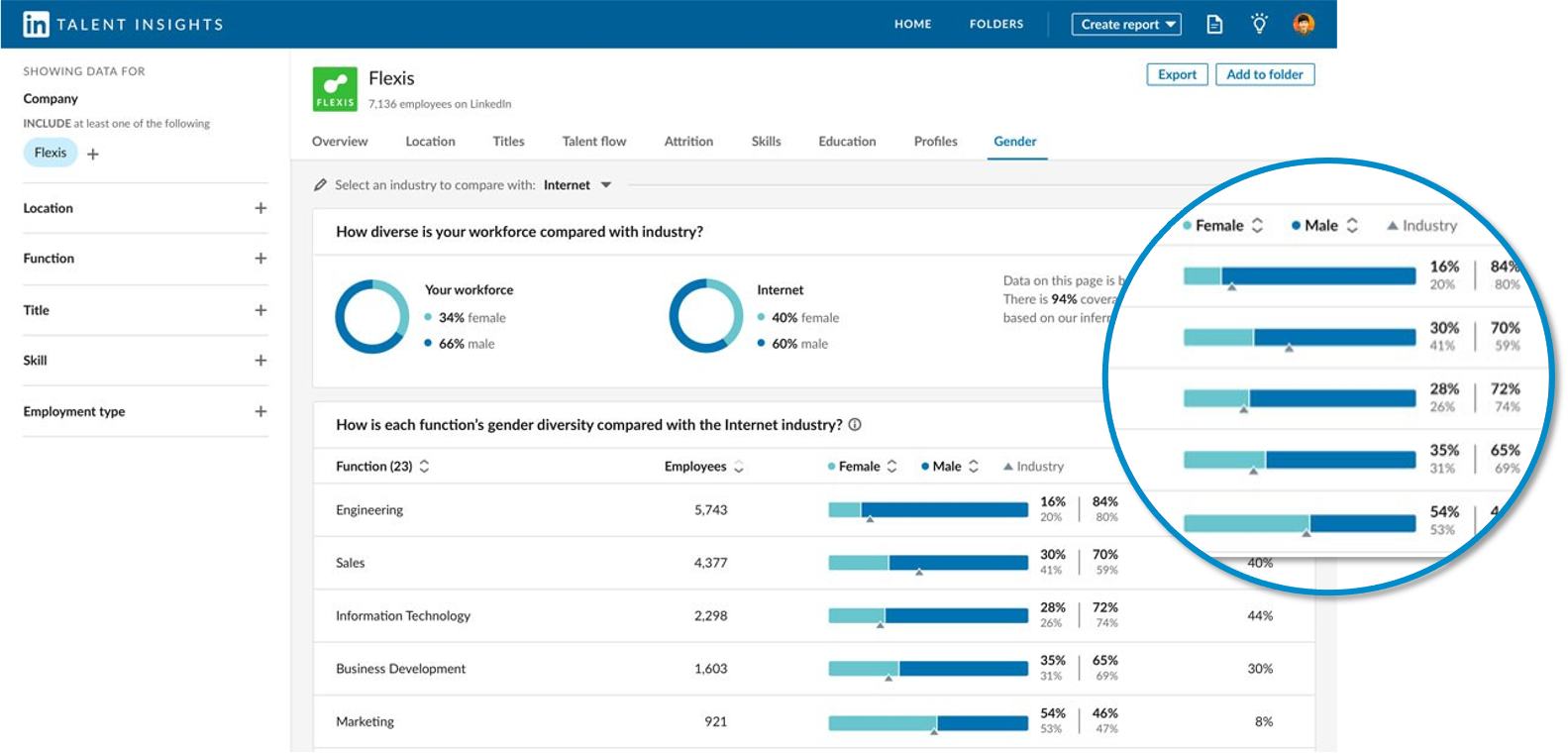This screenshot has width=1568, height=753.
Task: Select the Gender tab
Action: point(1015,142)
